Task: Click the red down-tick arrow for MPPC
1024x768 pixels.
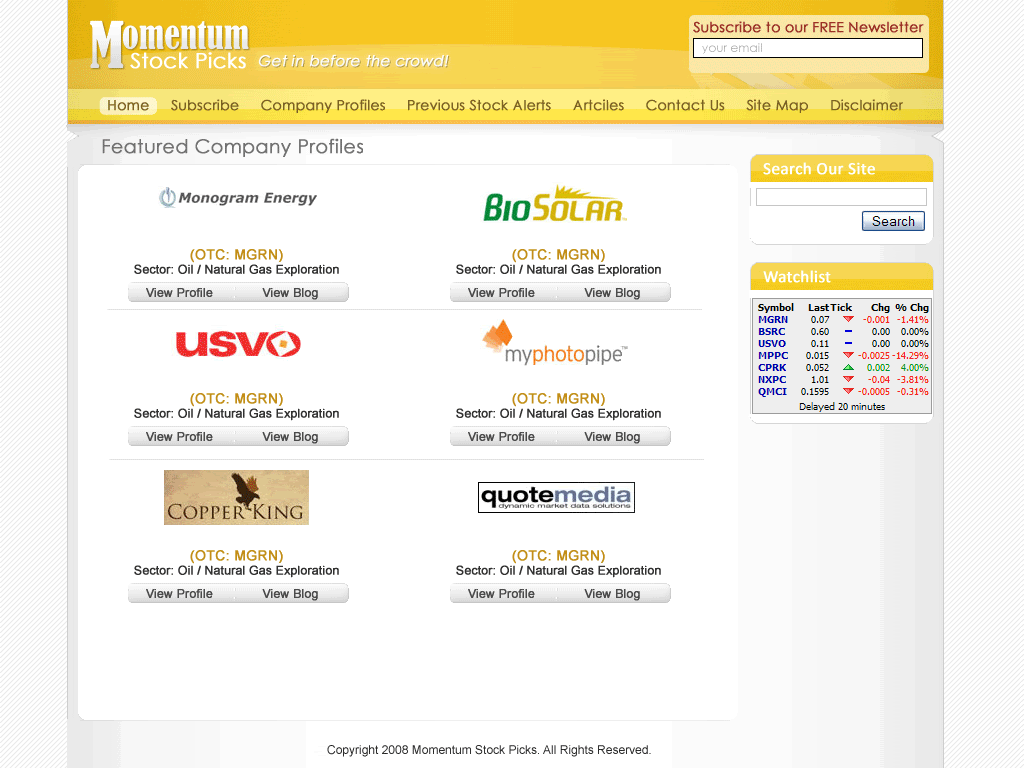Action: (x=848, y=355)
